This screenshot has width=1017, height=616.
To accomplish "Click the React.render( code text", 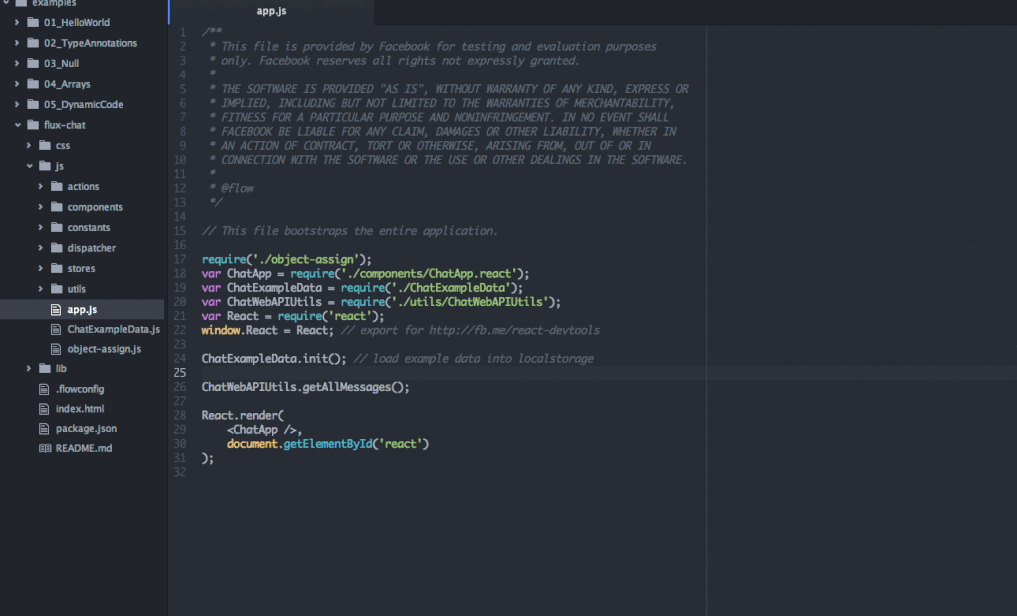I will click(x=243, y=416).
